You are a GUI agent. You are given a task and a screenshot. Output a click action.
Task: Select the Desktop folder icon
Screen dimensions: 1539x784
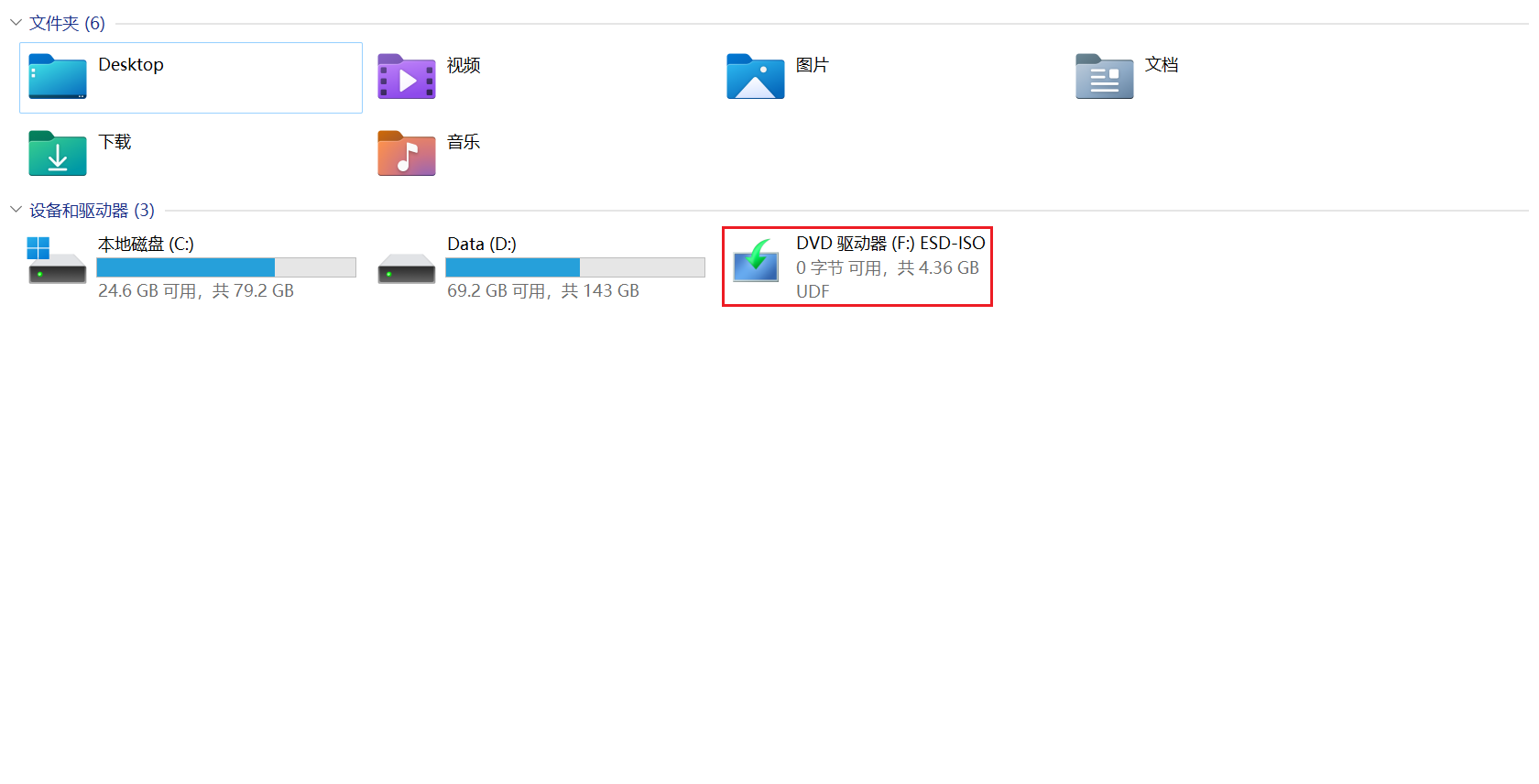(x=58, y=77)
